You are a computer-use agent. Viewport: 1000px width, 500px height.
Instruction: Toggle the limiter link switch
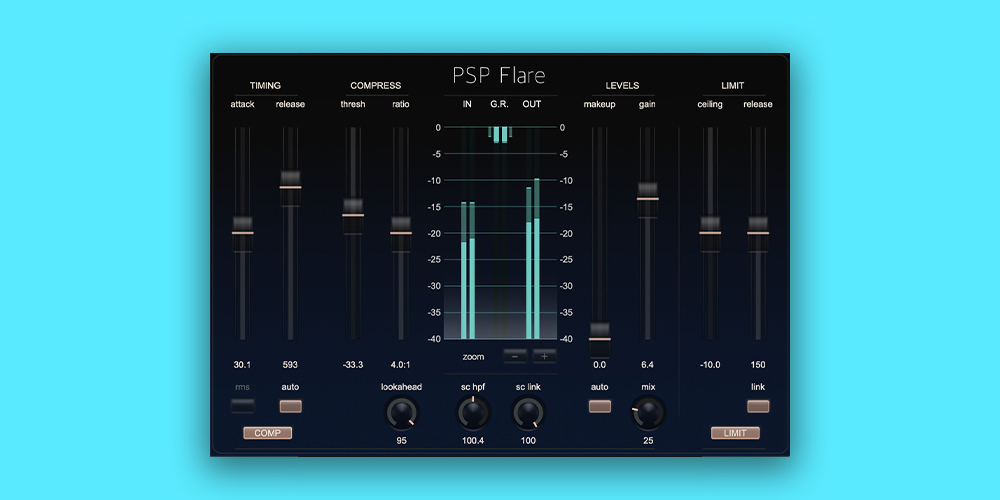pyautogui.click(x=758, y=406)
